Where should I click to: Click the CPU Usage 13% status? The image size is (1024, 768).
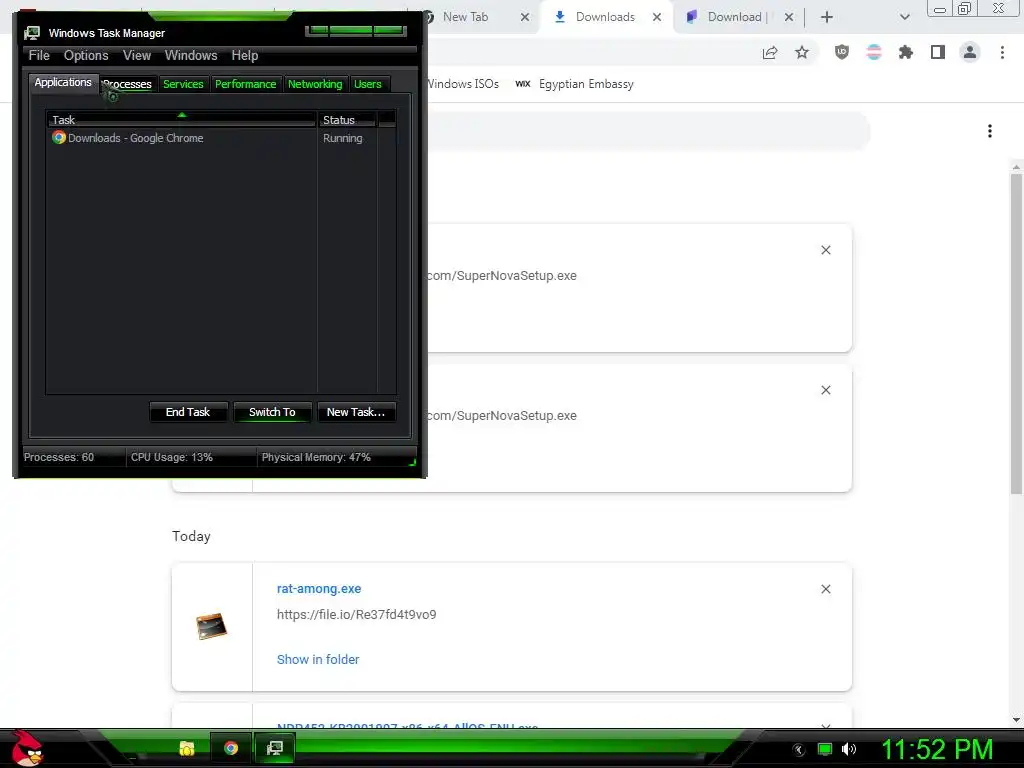(172, 457)
